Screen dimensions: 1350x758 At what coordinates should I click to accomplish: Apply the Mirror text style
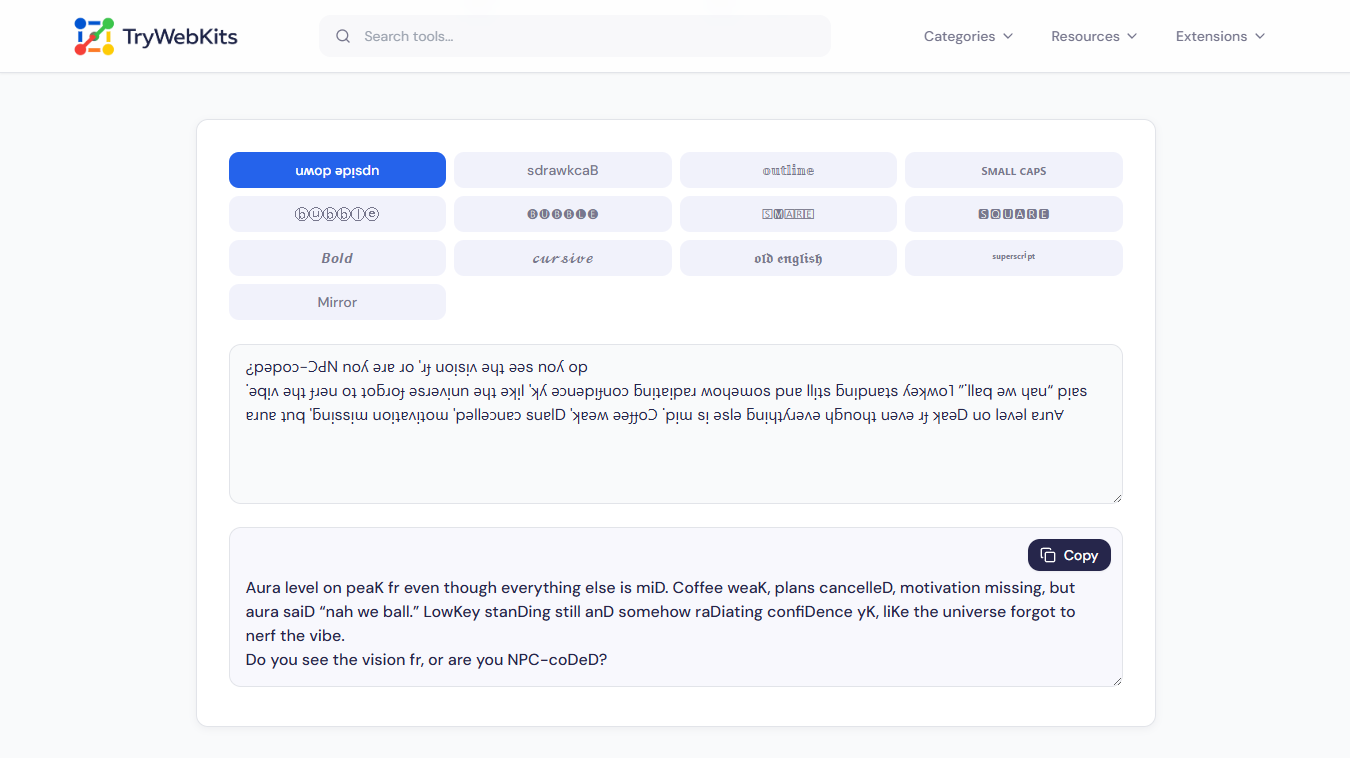click(337, 302)
